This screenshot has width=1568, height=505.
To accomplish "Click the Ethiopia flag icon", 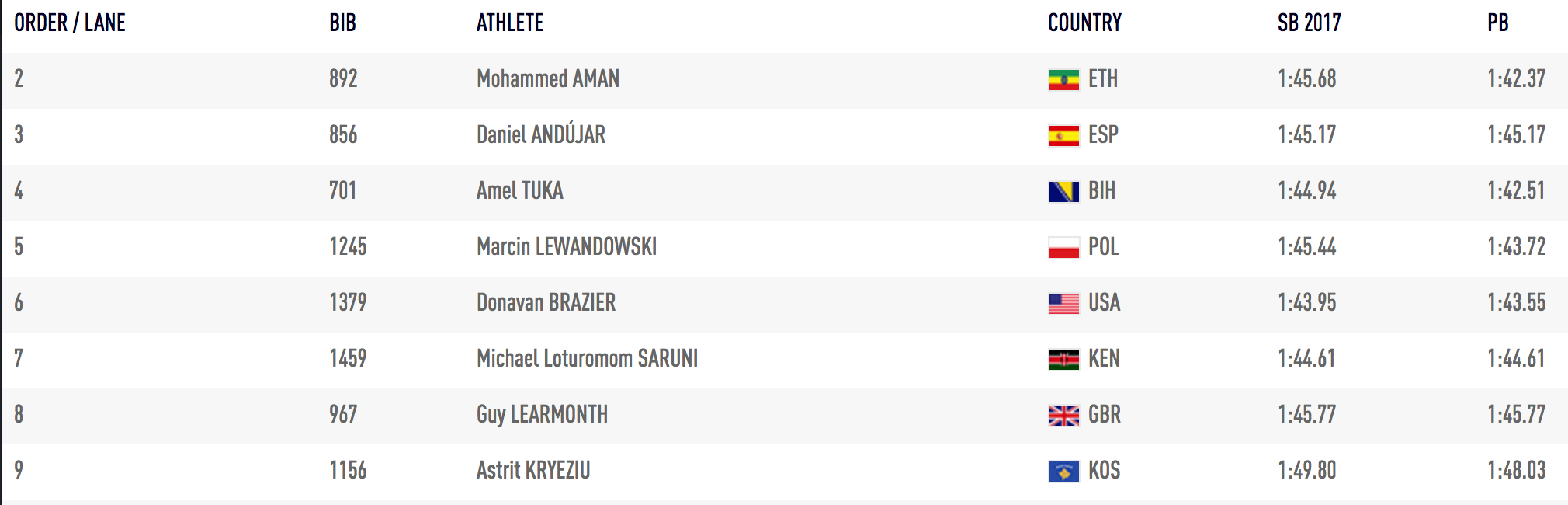I will click(x=1063, y=80).
